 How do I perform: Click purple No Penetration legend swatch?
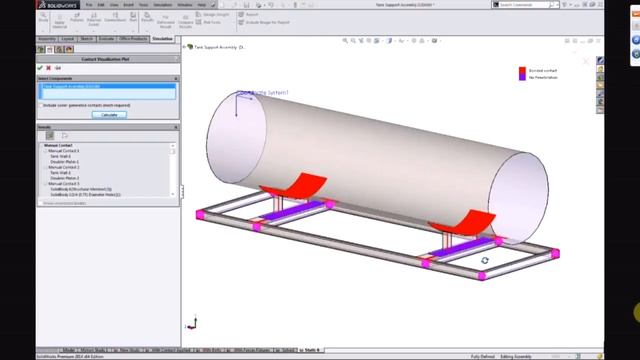pyautogui.click(x=522, y=77)
